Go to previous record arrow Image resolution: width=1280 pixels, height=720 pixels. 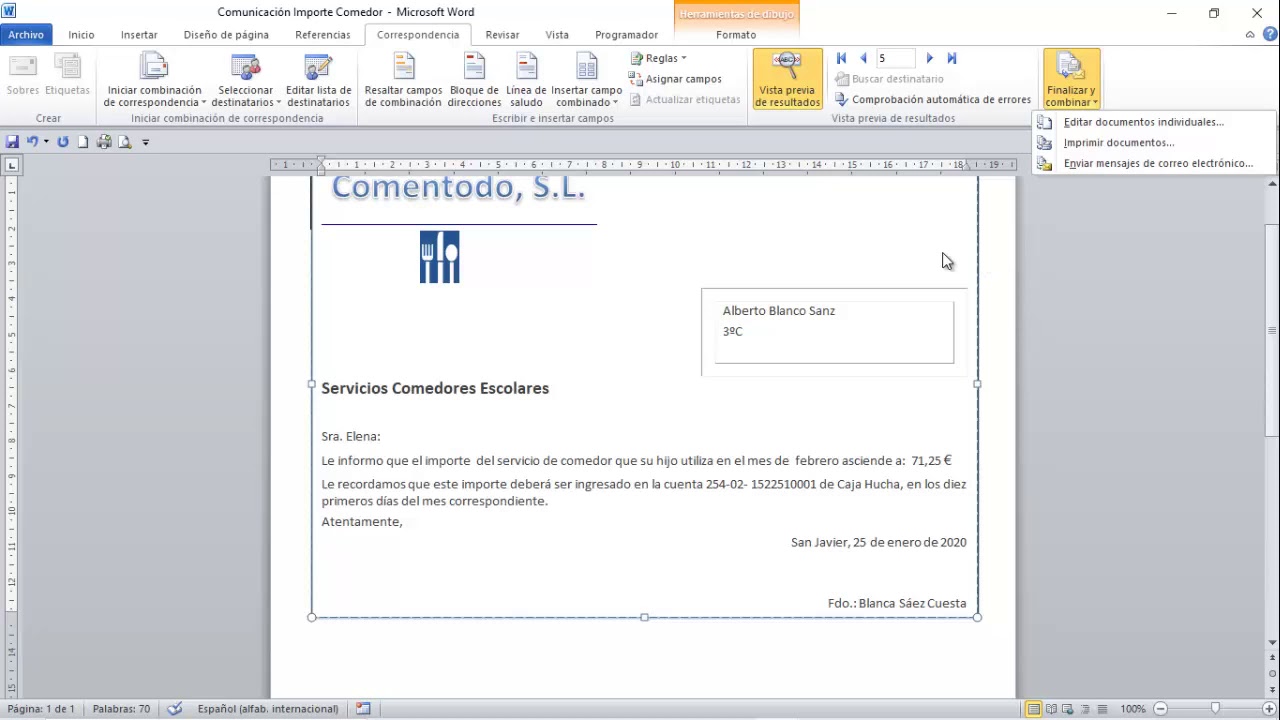point(863,59)
